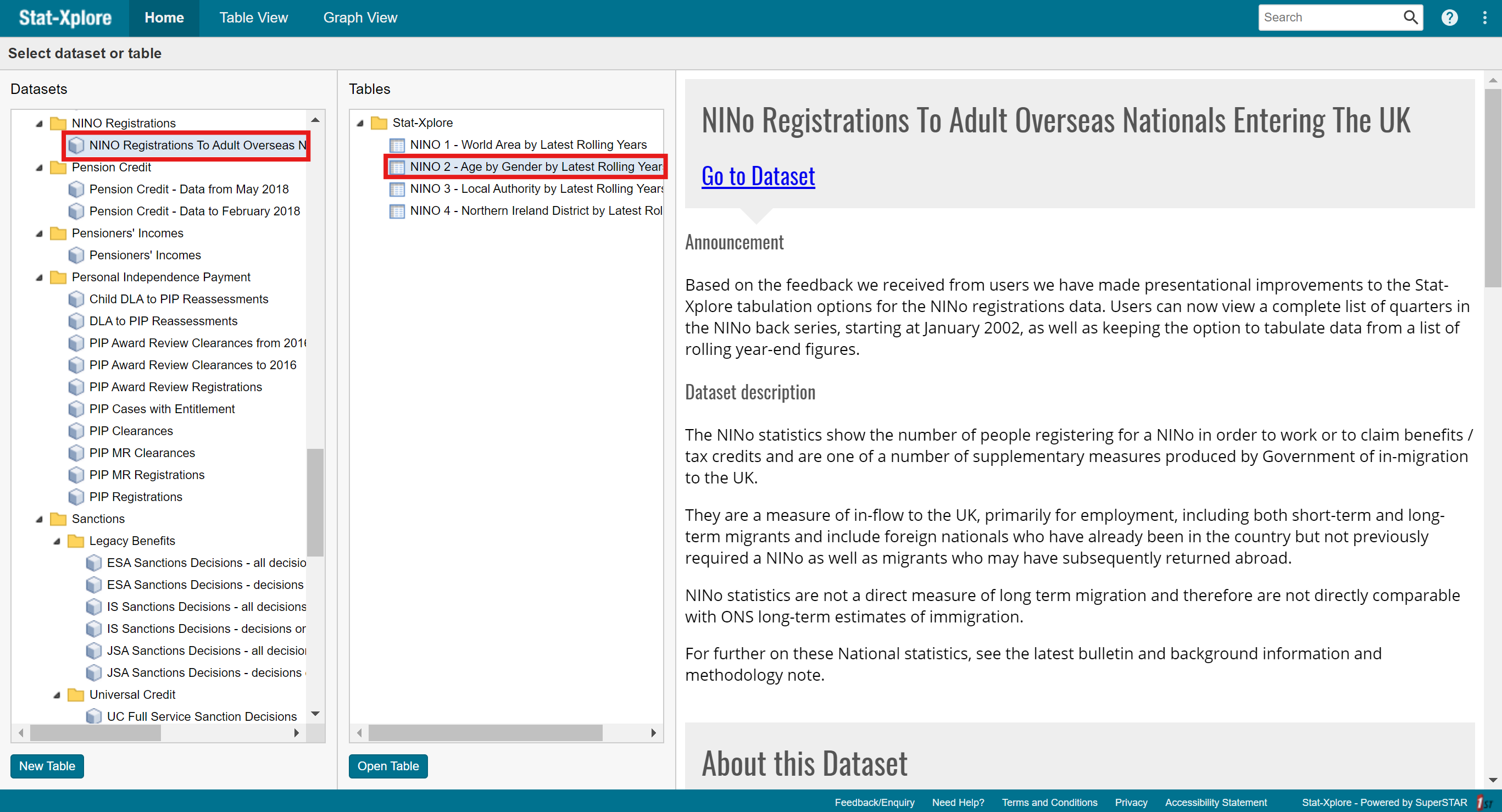Select PIP Award Review Registrations dataset

[175, 387]
